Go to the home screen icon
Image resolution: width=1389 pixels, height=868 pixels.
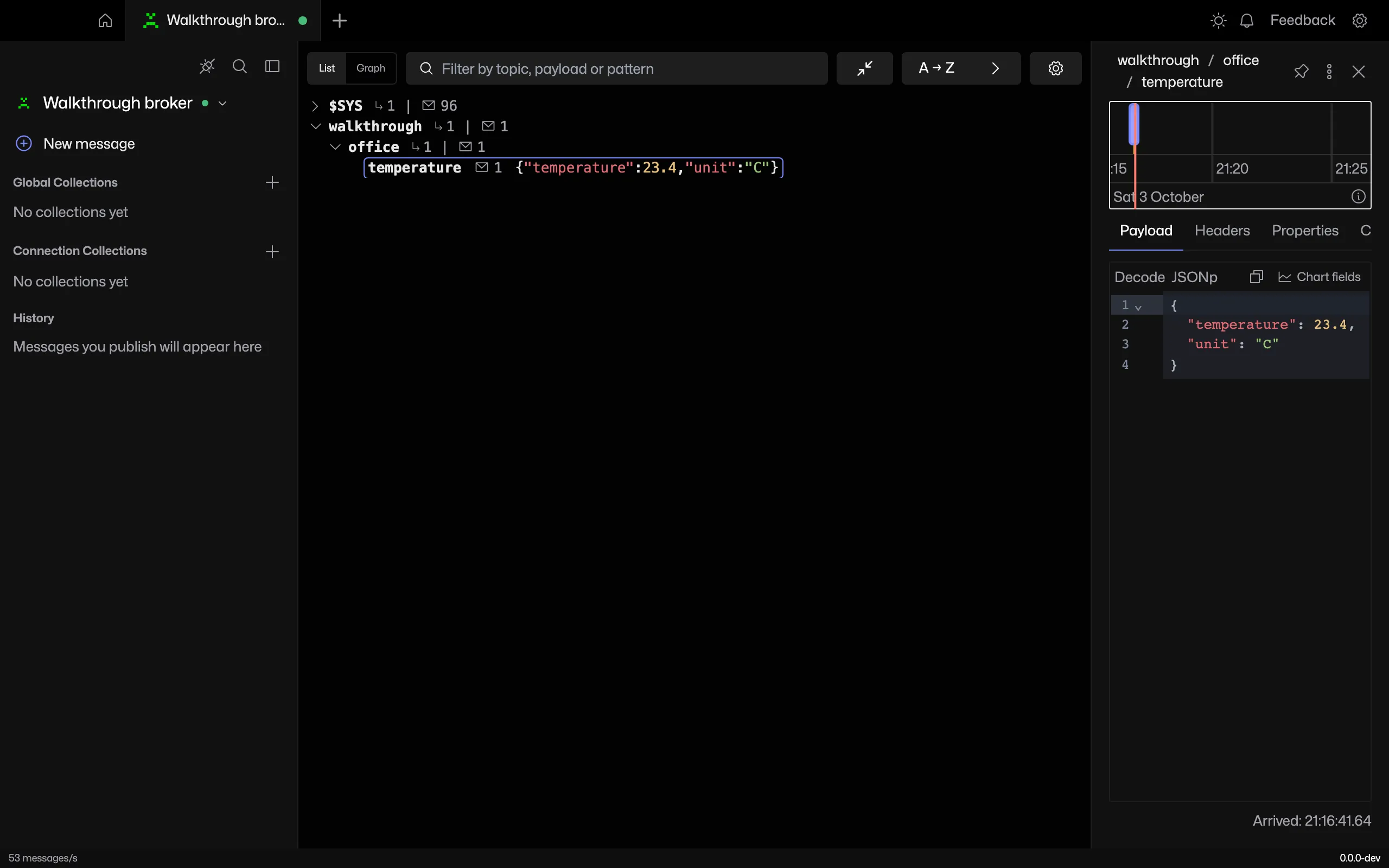[105, 21]
